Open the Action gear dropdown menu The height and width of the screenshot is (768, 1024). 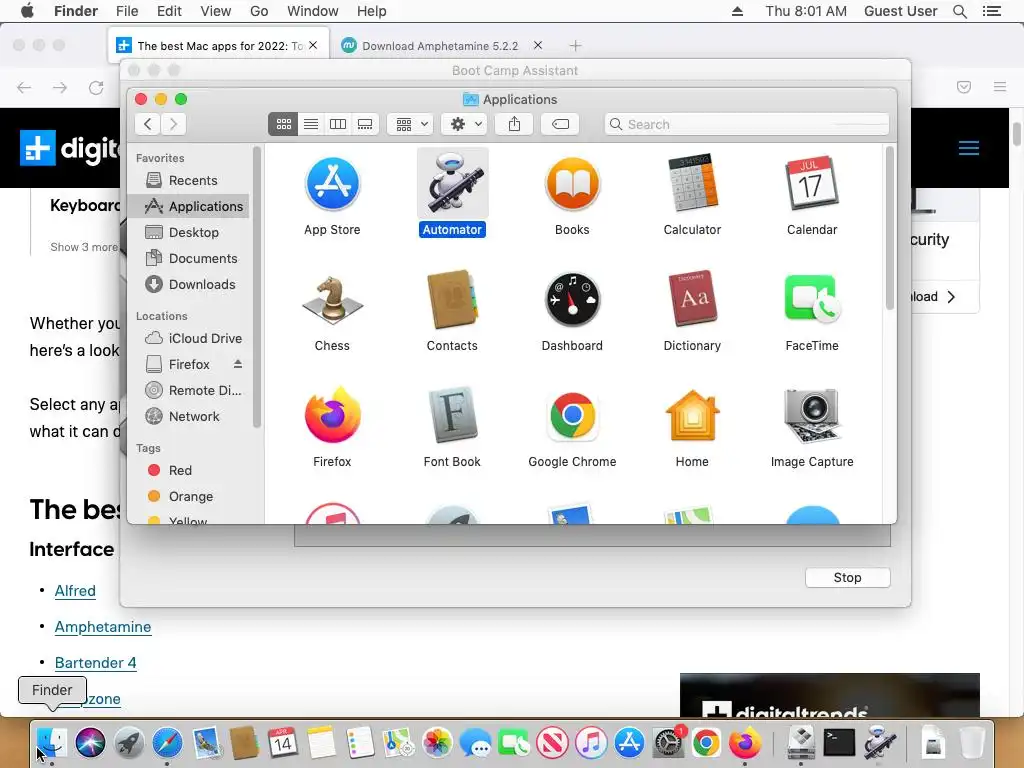464,124
